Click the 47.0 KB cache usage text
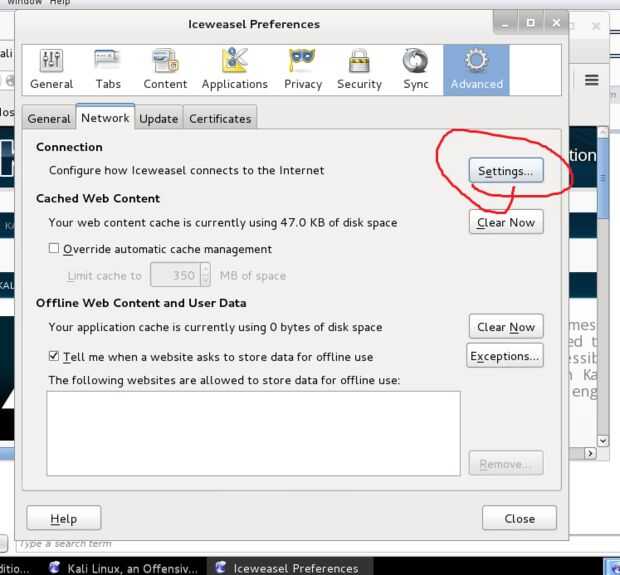This screenshot has width=620, height=575. (x=223, y=223)
